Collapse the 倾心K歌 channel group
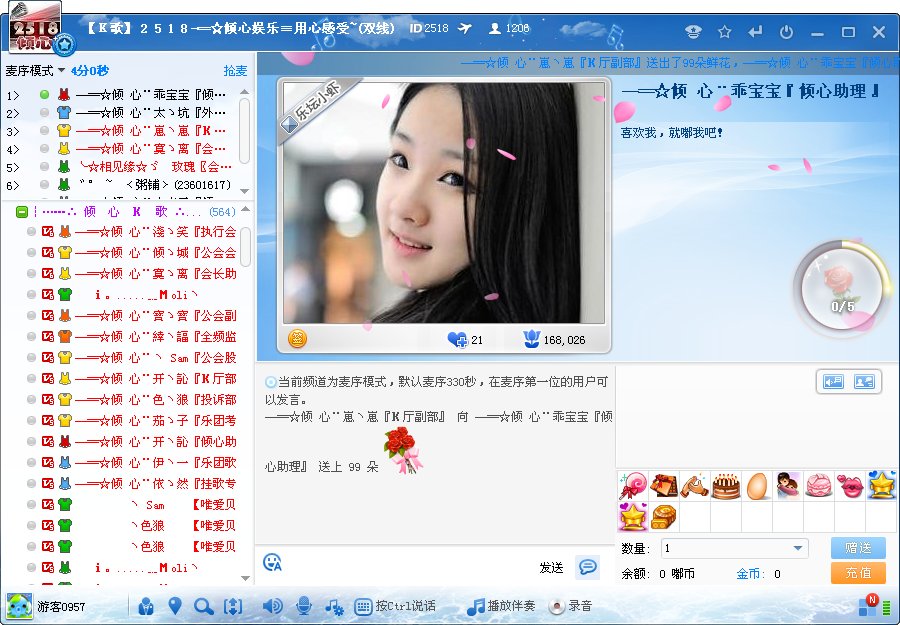This screenshot has width=900, height=625. [21, 212]
